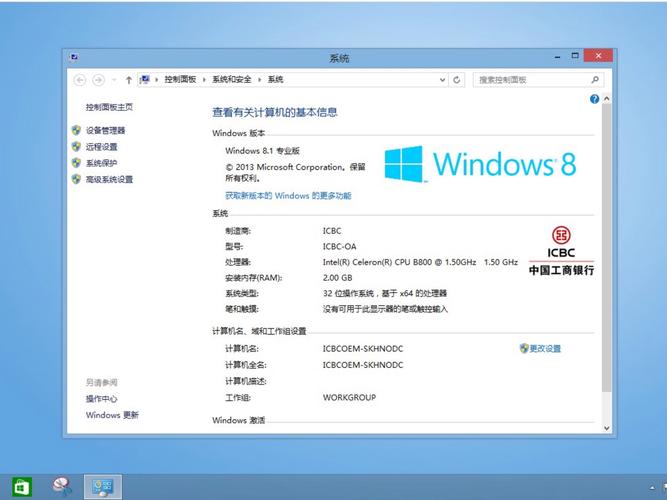
Task: Click the scrollbar up arrow
Action: (x=607, y=99)
